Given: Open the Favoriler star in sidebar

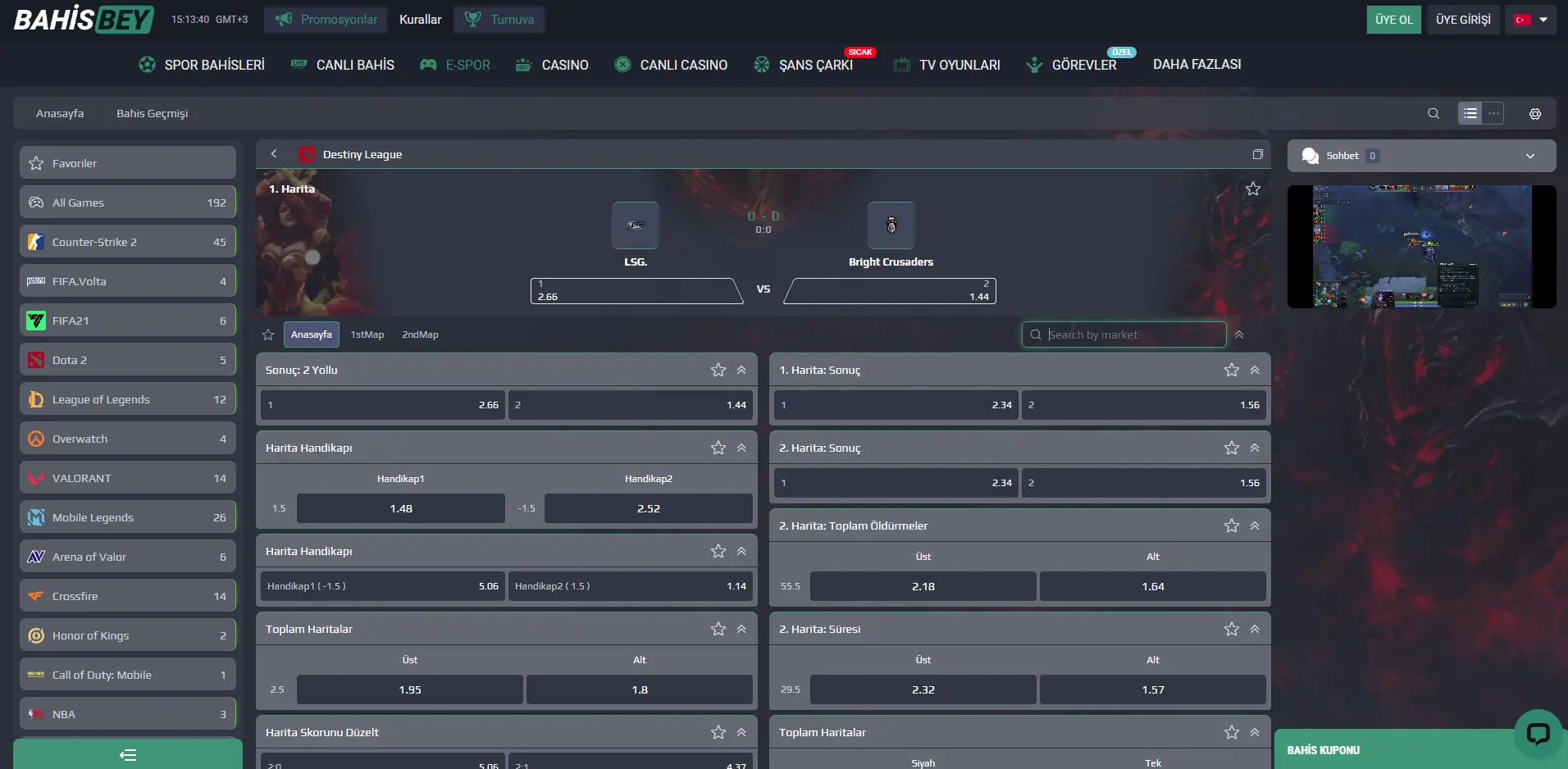Looking at the screenshot, I should pyautogui.click(x=36, y=163).
